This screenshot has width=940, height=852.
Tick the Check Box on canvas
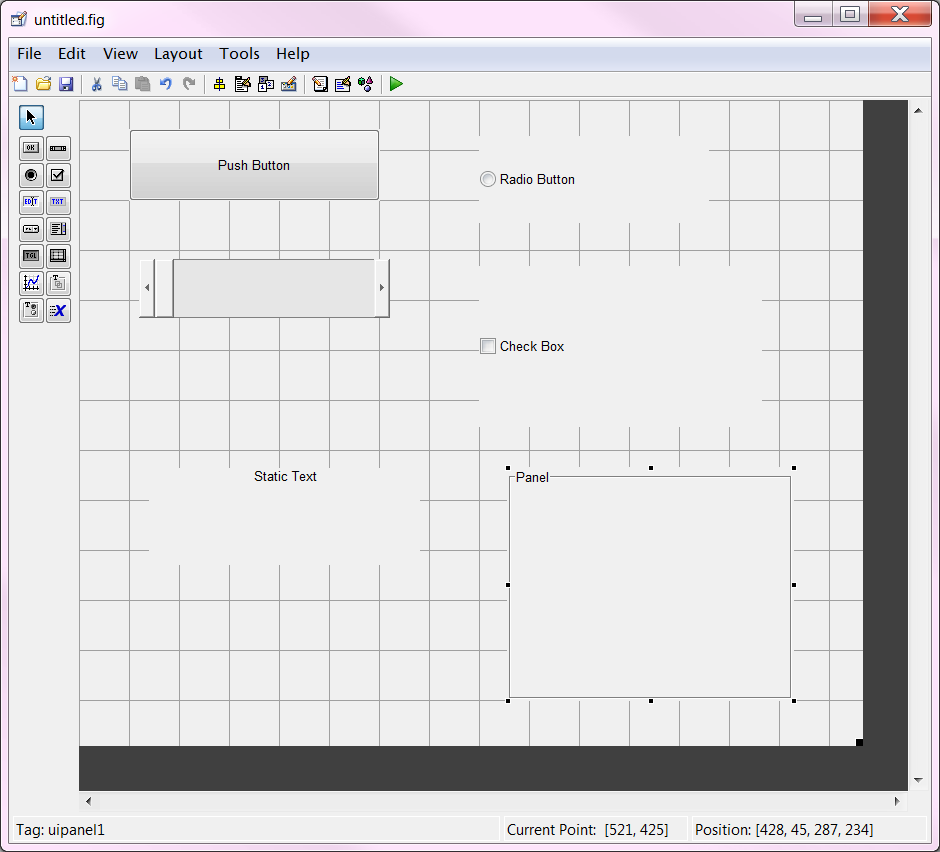click(488, 347)
